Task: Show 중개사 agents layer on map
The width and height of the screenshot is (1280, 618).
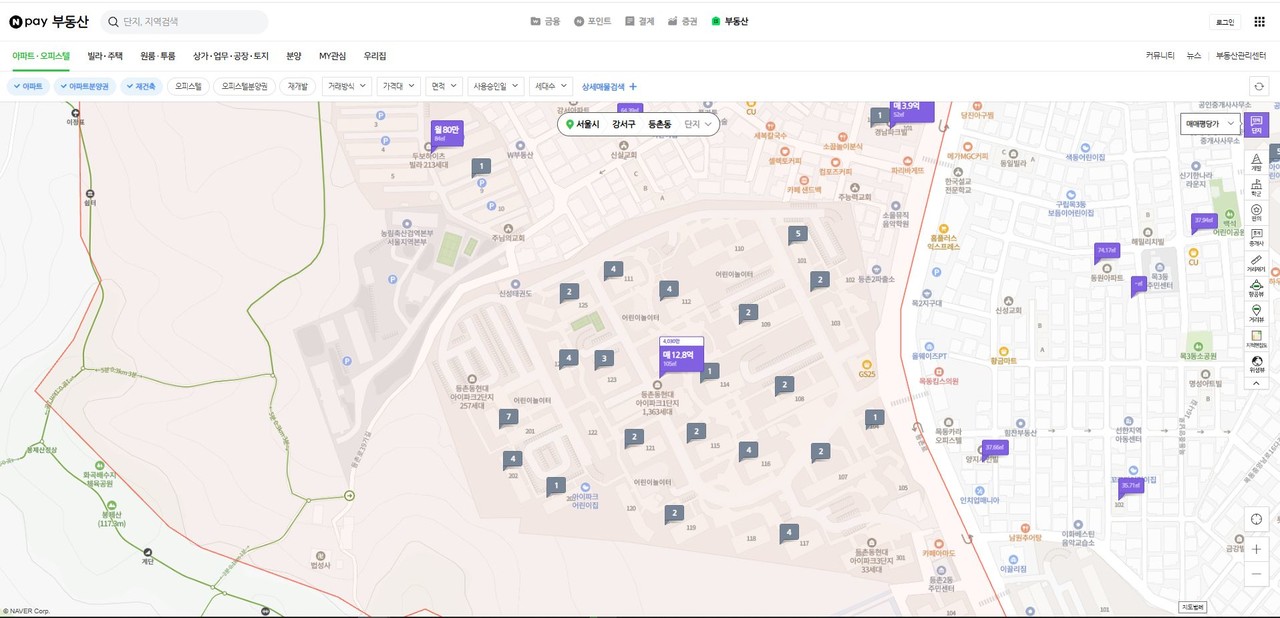Action: 1257,237
